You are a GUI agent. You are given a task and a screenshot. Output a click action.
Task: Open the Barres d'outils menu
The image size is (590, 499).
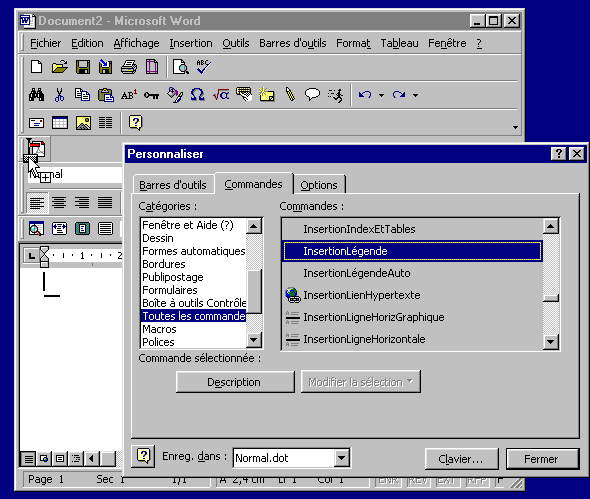pos(292,43)
